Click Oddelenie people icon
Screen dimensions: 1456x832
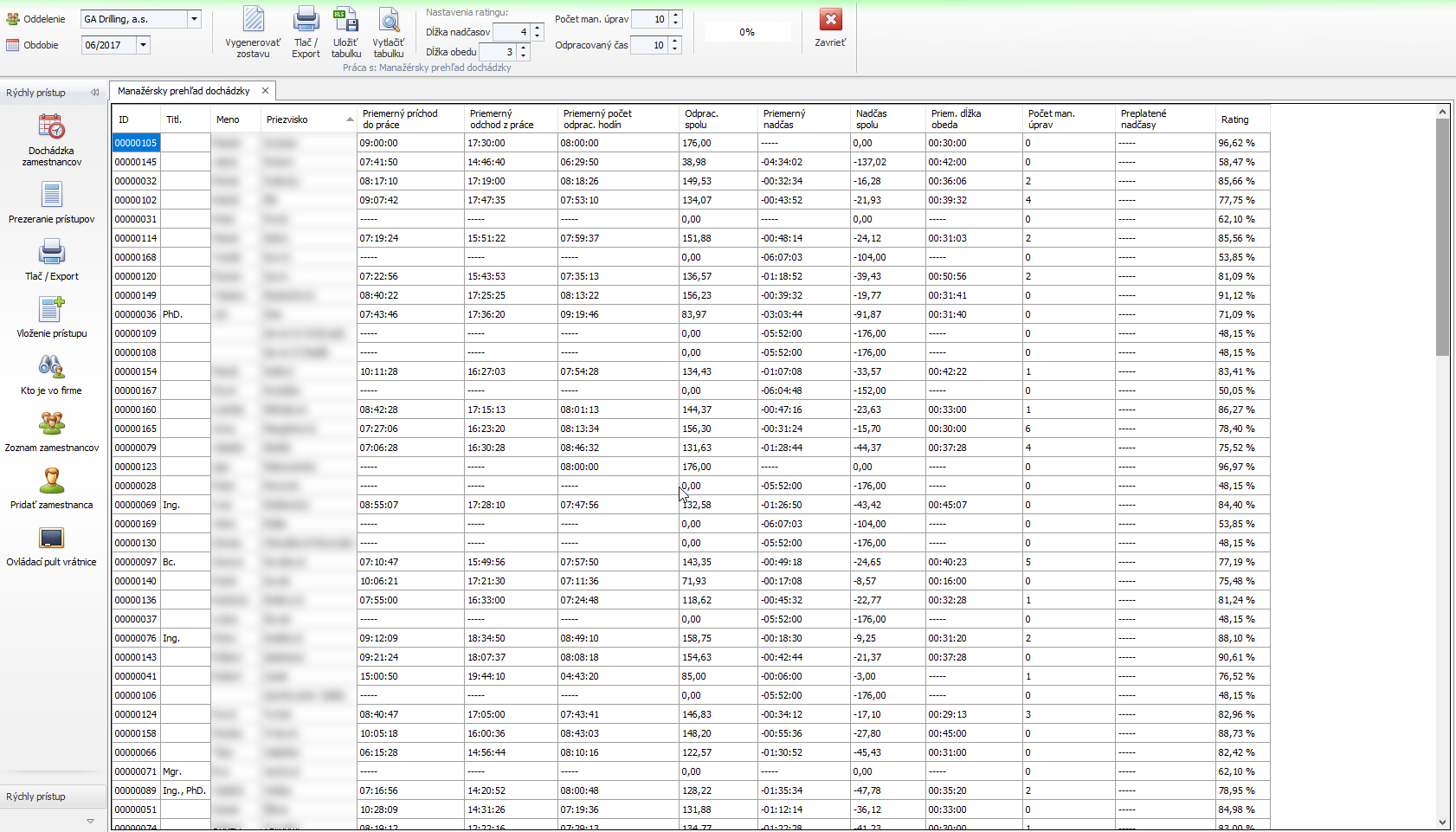click(x=13, y=19)
